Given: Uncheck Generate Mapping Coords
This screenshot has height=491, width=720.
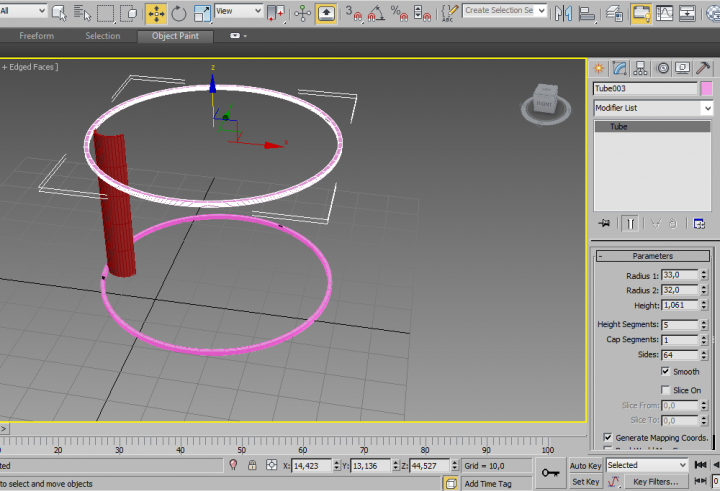Looking at the screenshot, I should pyautogui.click(x=608, y=437).
